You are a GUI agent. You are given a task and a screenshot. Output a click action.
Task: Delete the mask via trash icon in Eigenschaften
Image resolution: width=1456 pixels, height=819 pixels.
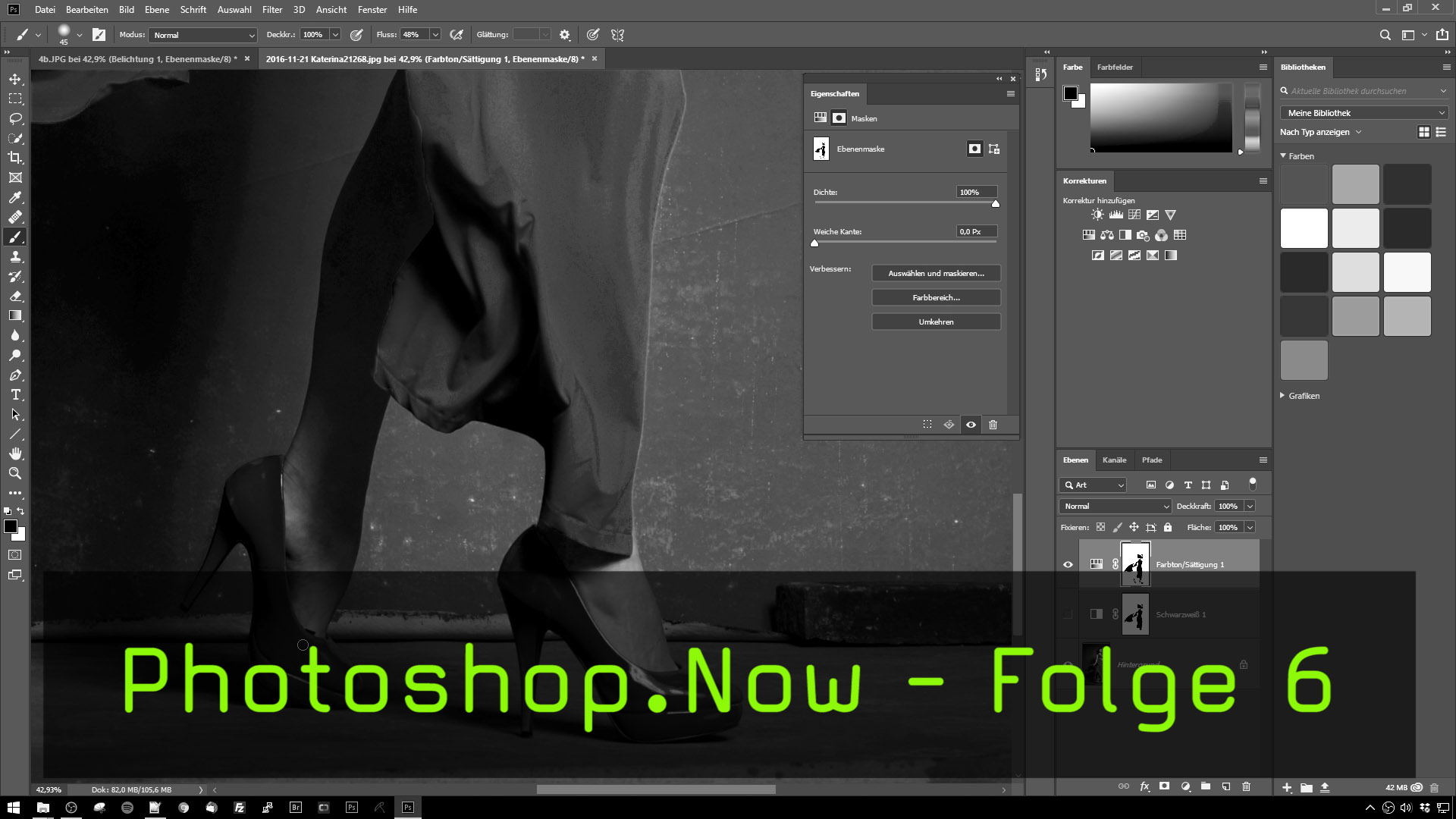pos(993,425)
